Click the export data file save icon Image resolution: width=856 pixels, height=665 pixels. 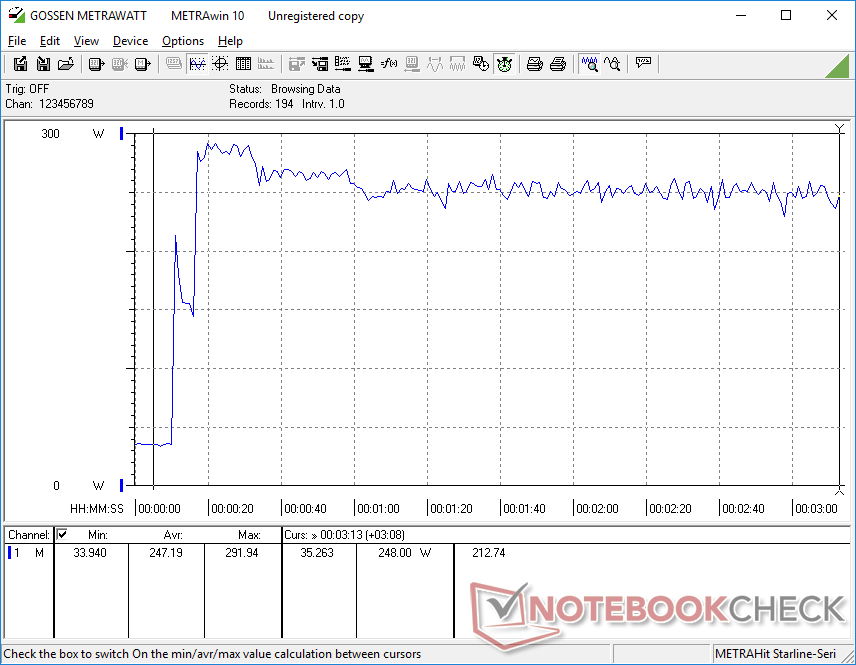tap(20, 64)
